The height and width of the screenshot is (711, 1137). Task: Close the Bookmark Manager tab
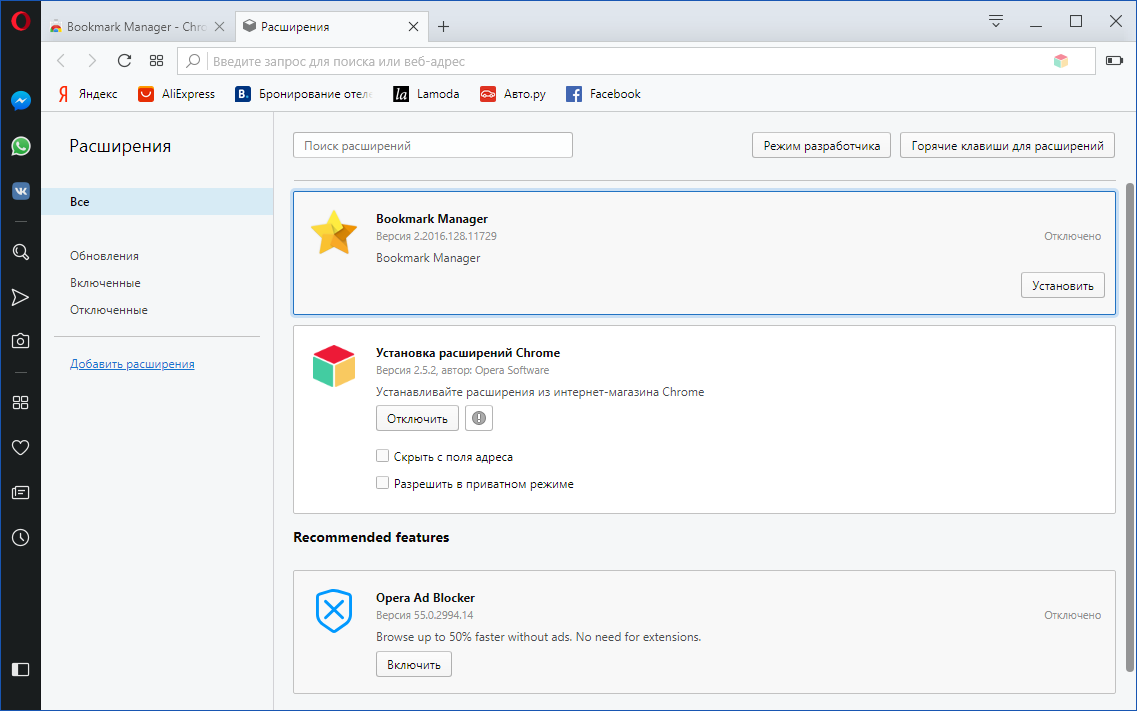[220, 27]
